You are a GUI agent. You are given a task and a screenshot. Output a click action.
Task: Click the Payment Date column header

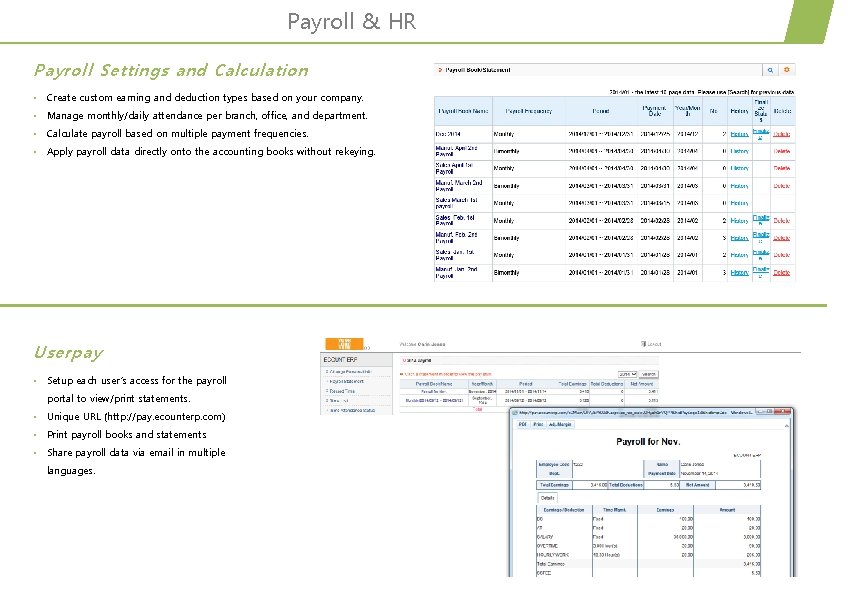(x=655, y=111)
